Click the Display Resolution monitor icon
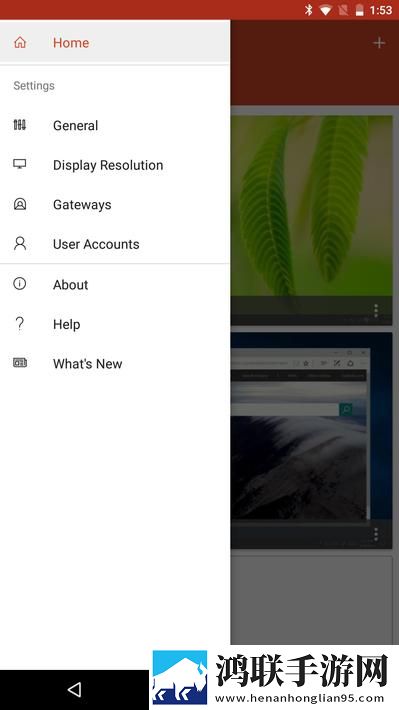The width and height of the screenshot is (399, 710). (x=19, y=164)
